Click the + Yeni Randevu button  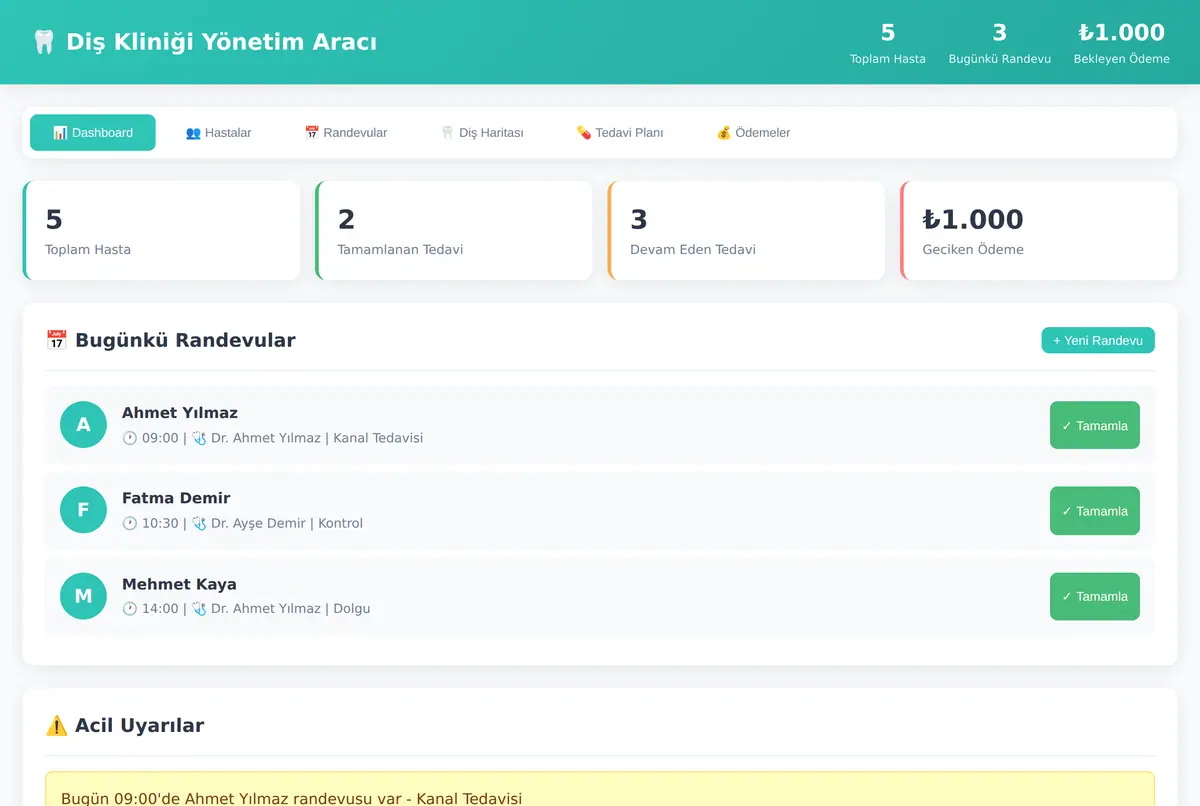click(1098, 340)
